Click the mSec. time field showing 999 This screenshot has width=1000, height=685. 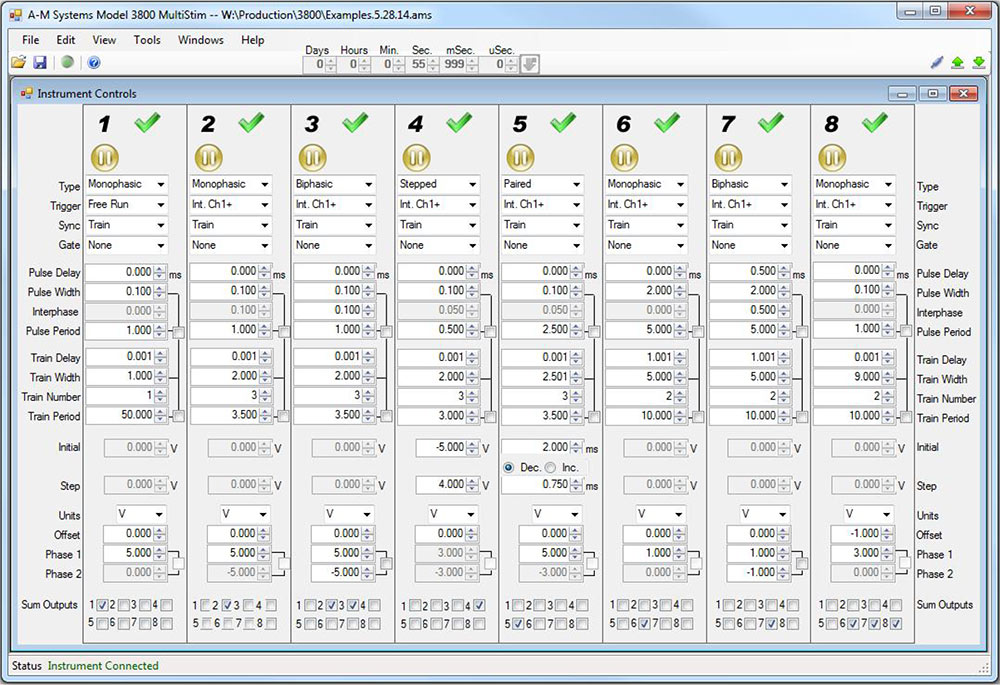(459, 64)
